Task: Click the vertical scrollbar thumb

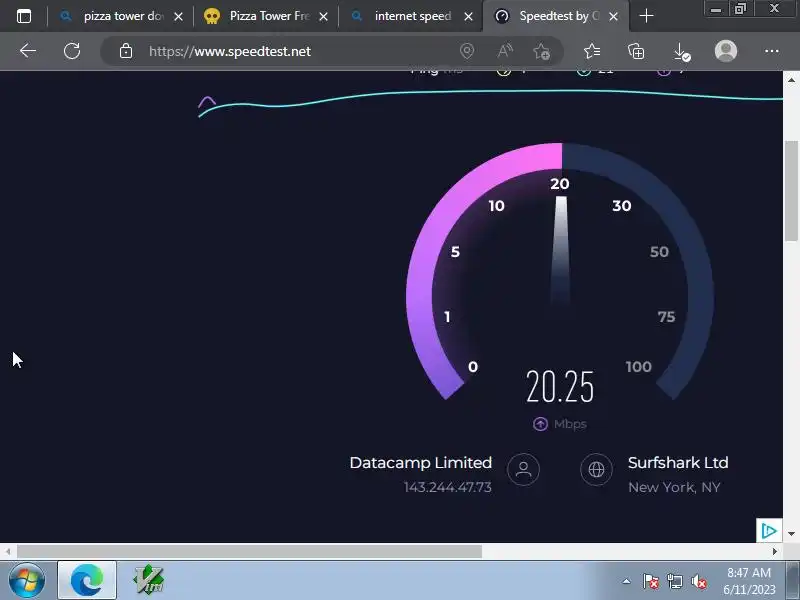Action: click(791, 191)
